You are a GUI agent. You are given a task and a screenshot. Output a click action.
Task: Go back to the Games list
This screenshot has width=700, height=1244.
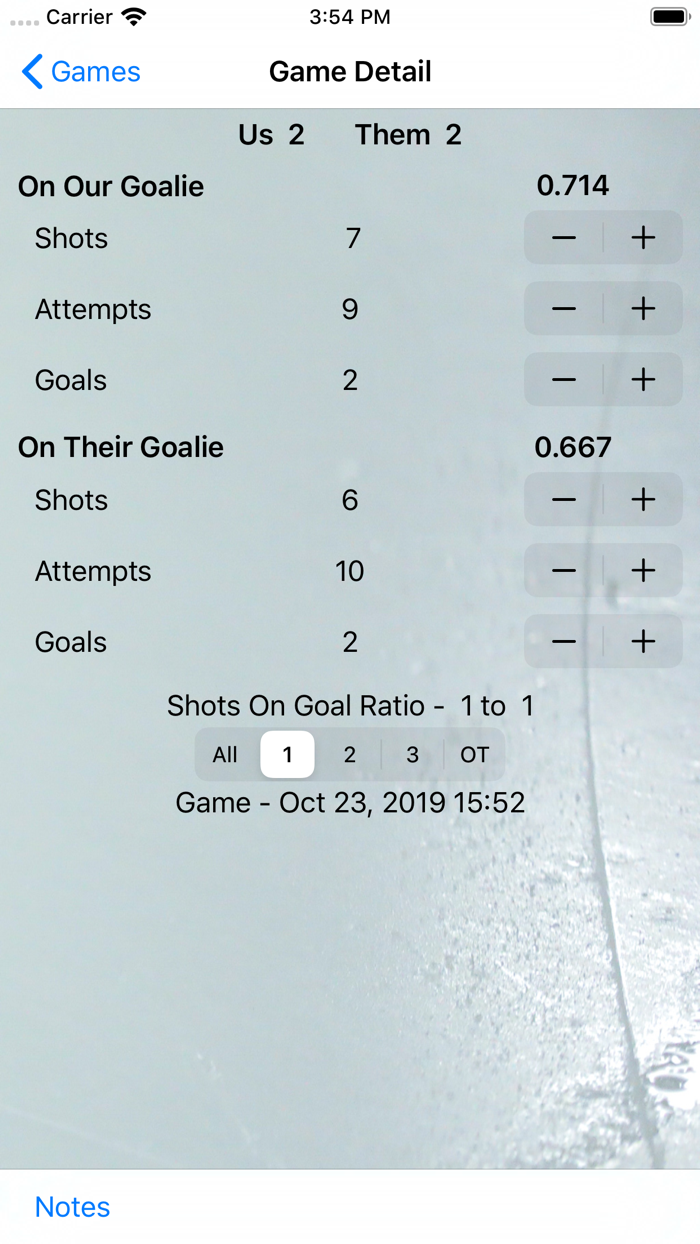[x=78, y=71]
